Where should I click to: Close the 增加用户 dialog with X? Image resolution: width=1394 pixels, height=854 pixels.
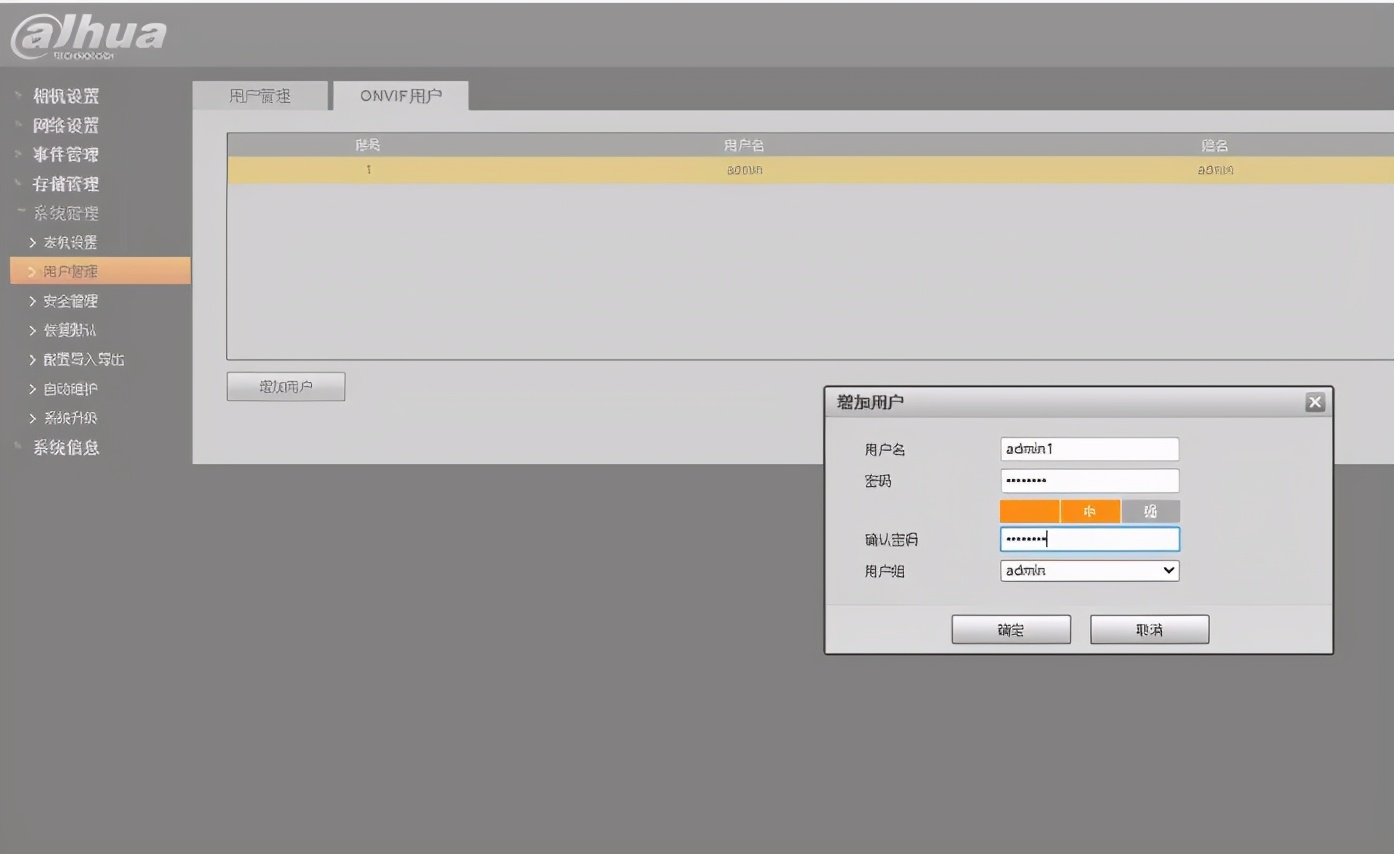[x=1315, y=402]
